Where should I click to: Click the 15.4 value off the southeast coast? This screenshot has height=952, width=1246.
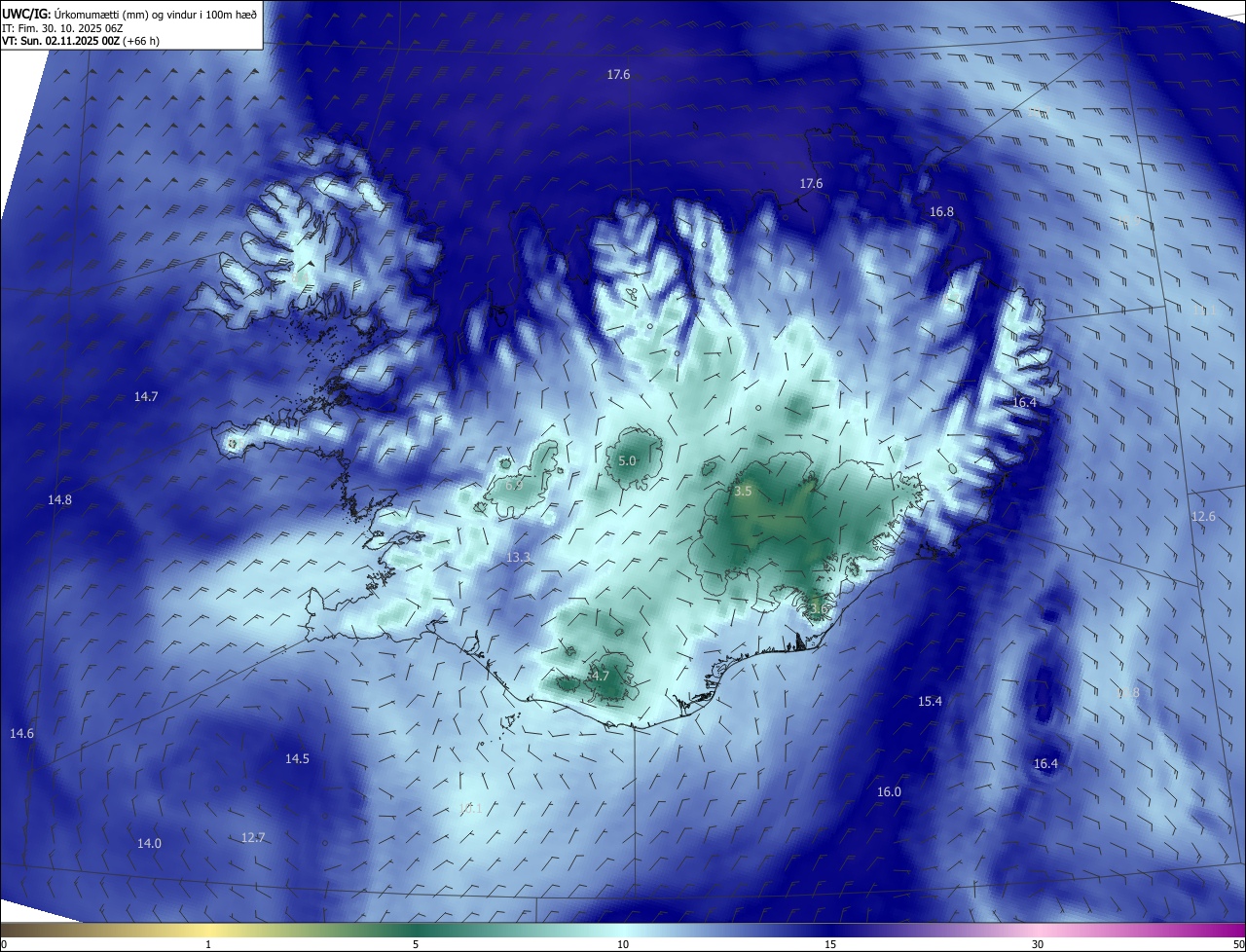click(x=930, y=701)
